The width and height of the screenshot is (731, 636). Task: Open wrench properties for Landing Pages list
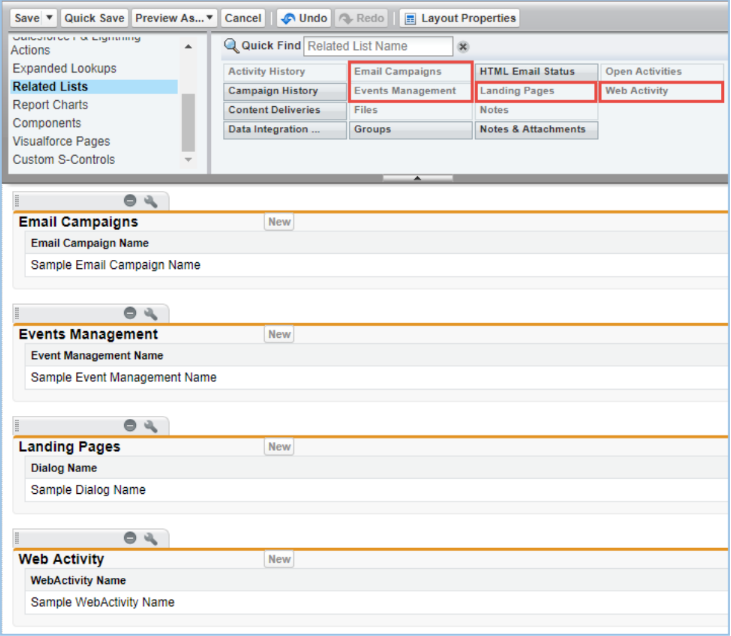151,426
